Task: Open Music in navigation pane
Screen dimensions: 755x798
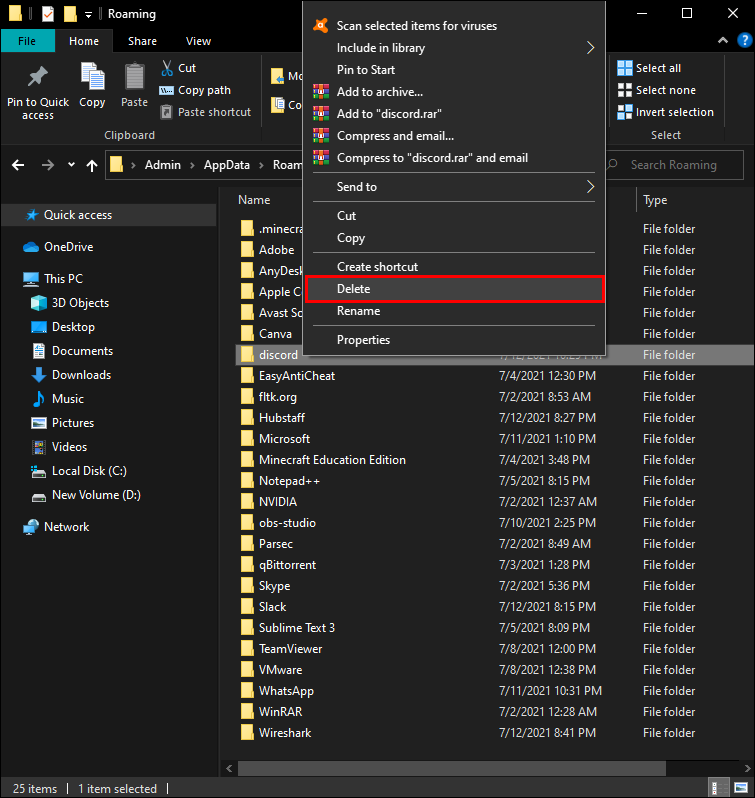Action: (x=58, y=398)
